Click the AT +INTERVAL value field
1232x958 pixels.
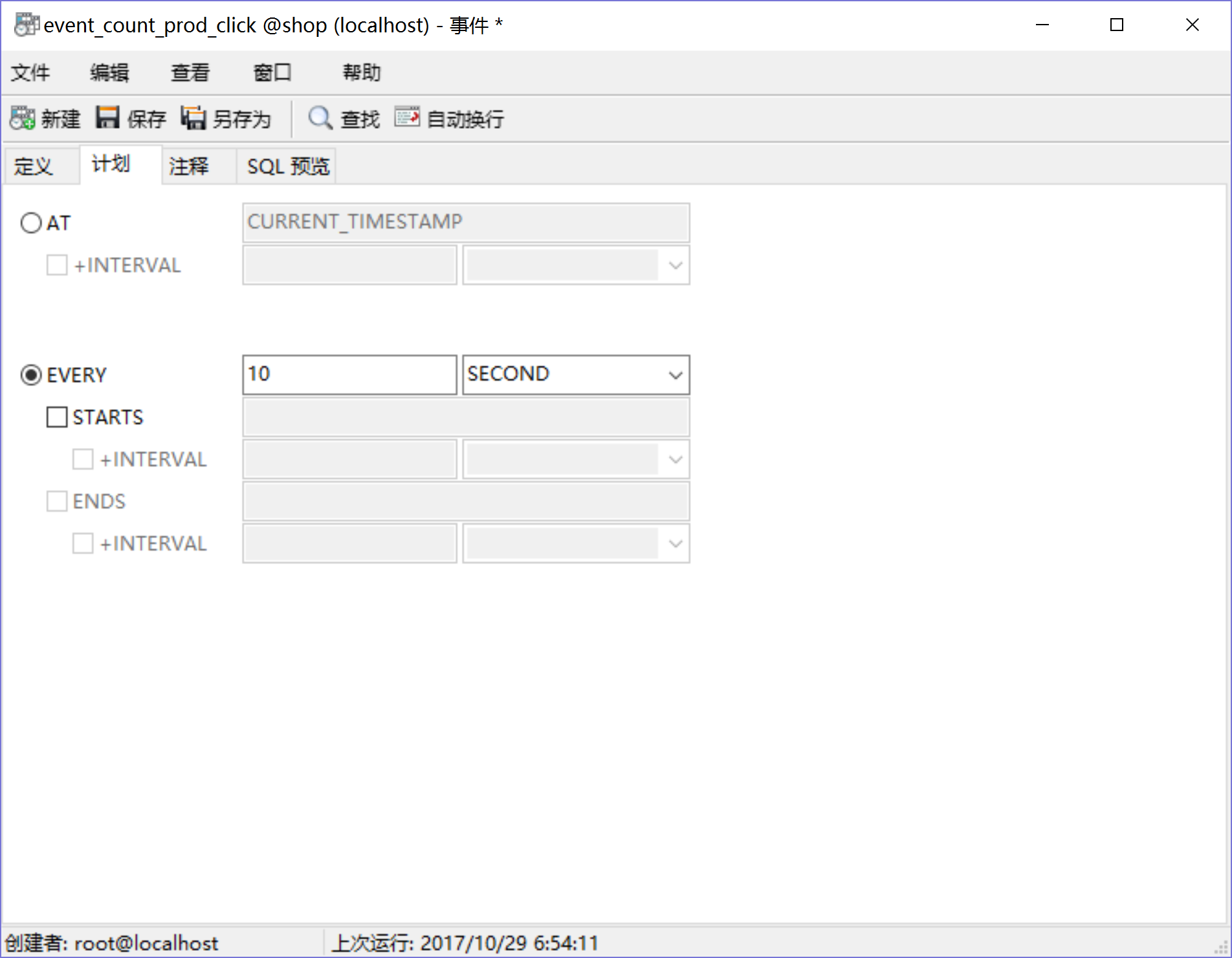click(x=350, y=265)
